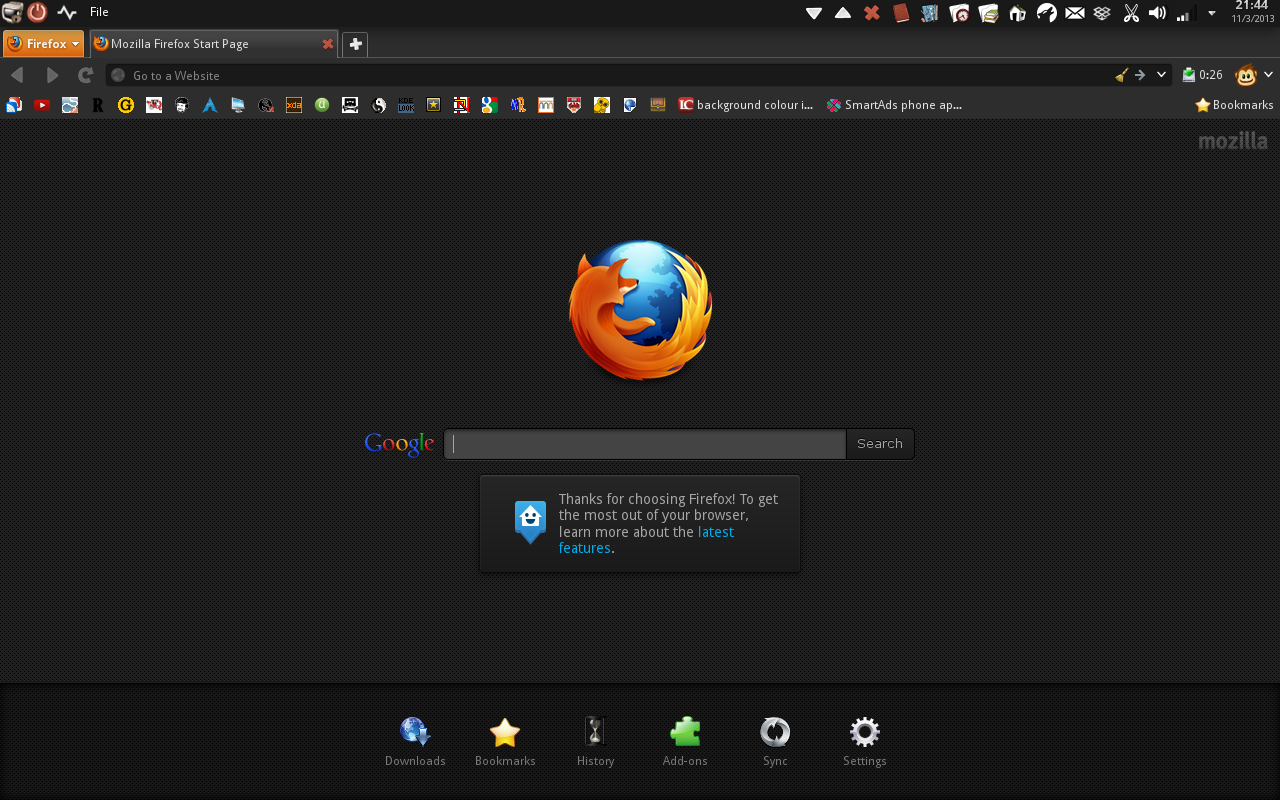Open the Sync shortcut
Viewport: 1280px width, 800px height.
[775, 732]
